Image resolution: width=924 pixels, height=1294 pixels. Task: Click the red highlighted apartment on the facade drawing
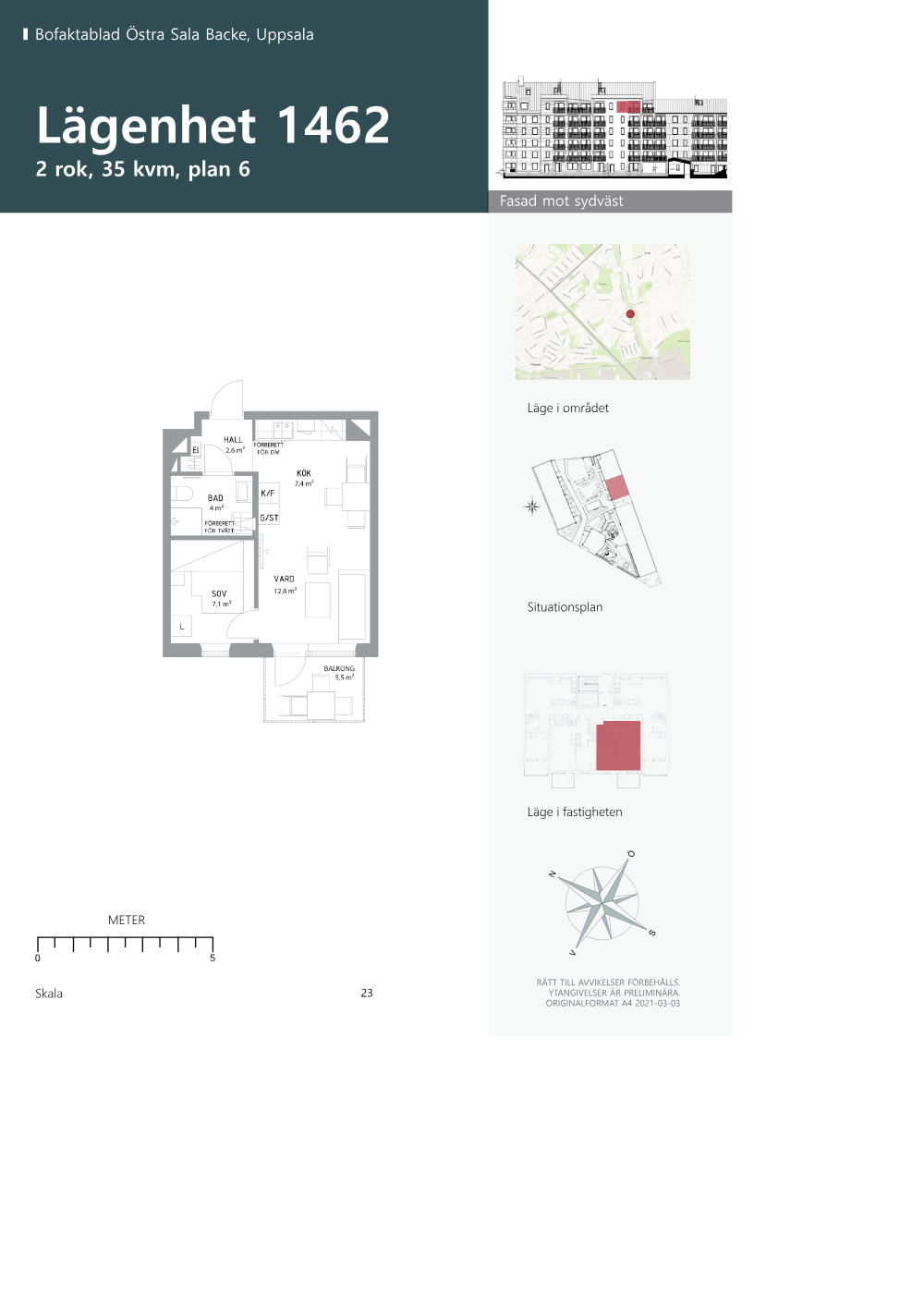(x=628, y=107)
